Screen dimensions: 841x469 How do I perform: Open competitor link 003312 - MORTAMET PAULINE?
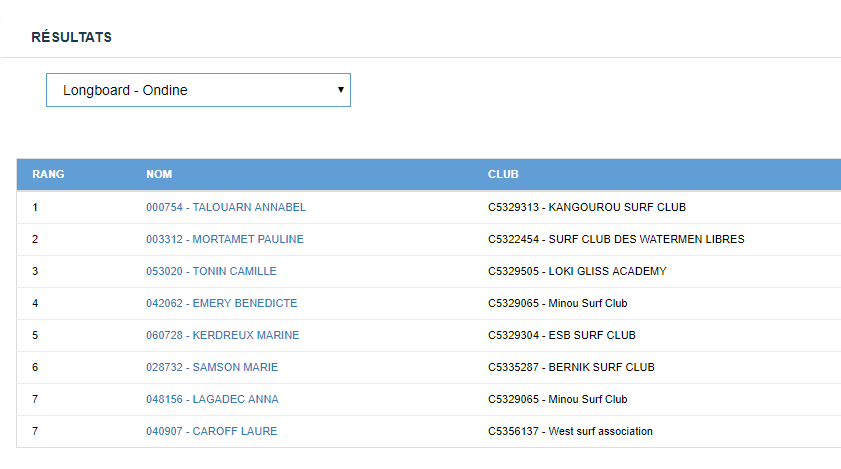pos(225,239)
